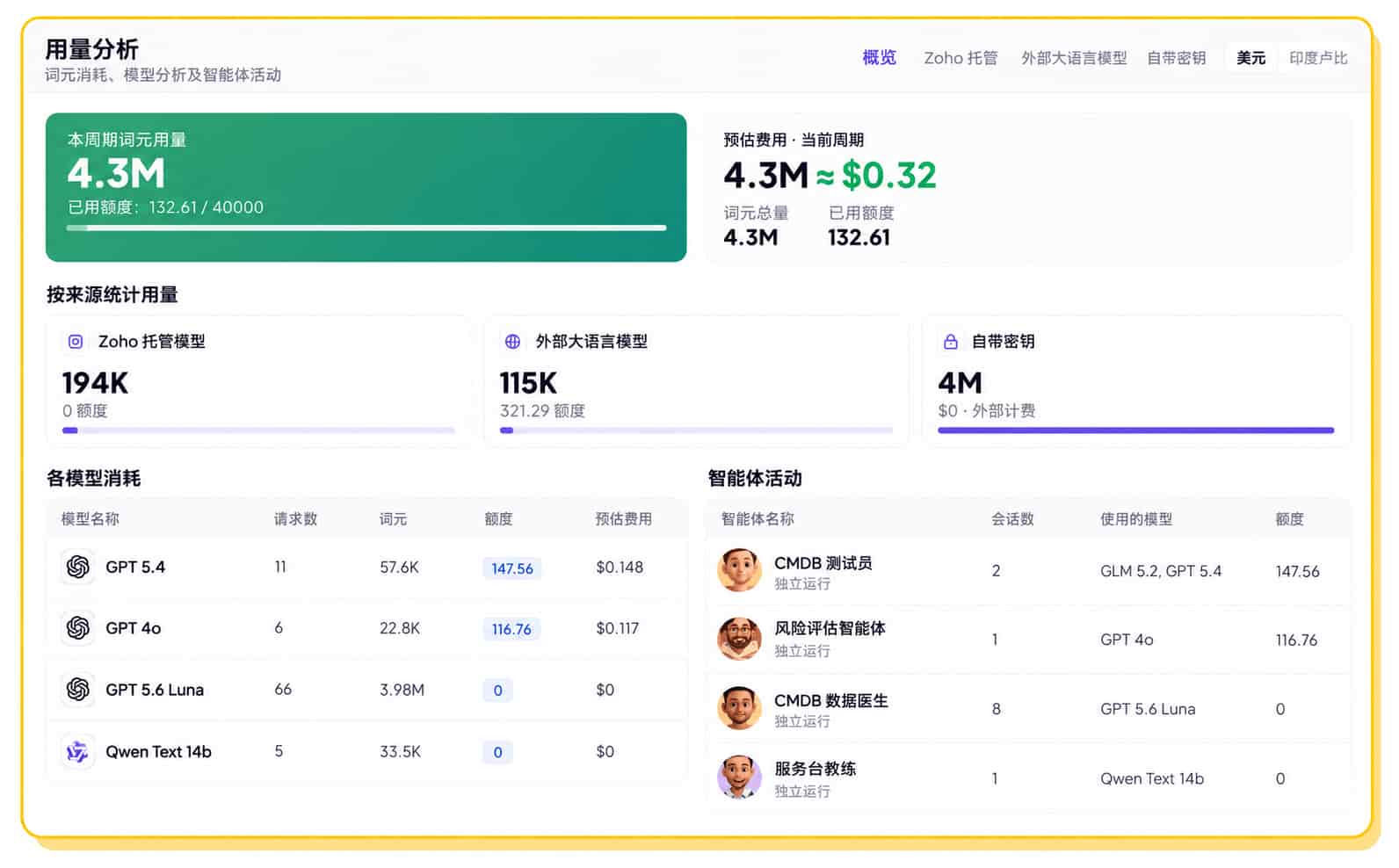Image resolution: width=1399 pixels, height=868 pixels.
Task: Open the CMDB 测试员 agent name
Action: click(x=823, y=563)
